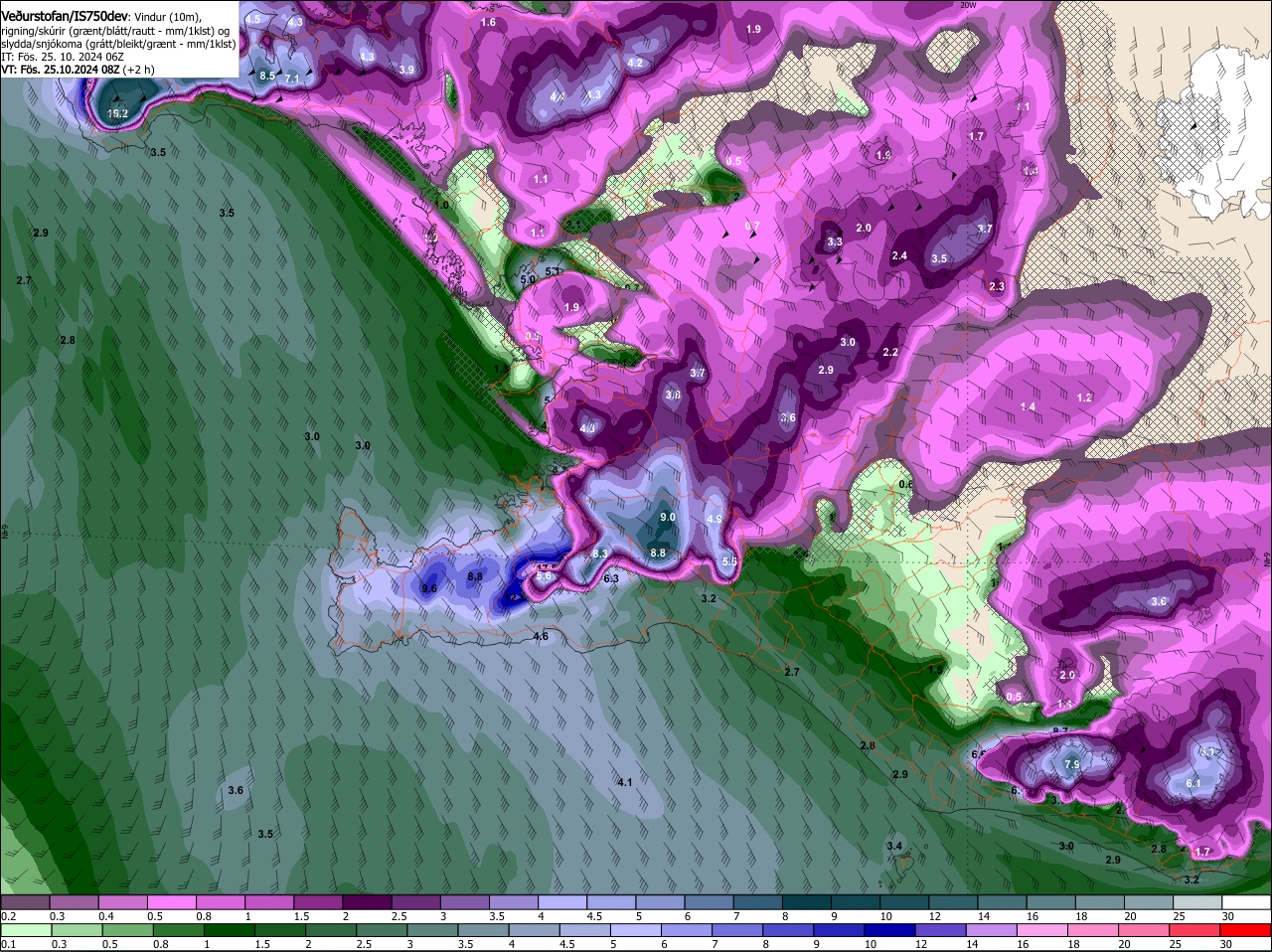Click the IT: Fös. 25. 10. 2024 06Z line
Image resolution: width=1272 pixels, height=952 pixels.
[63, 57]
